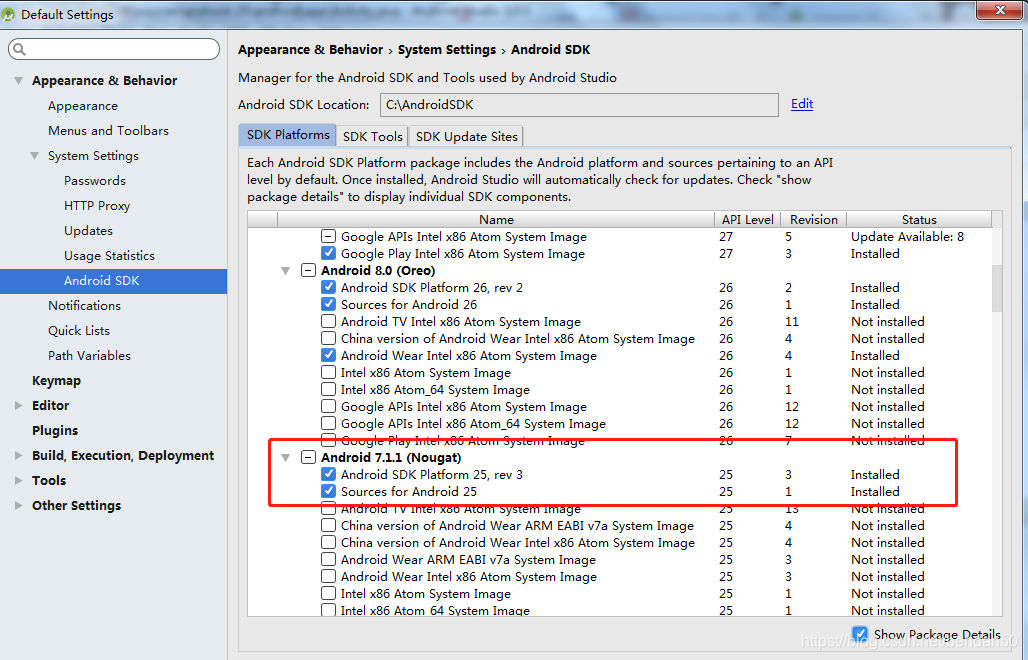Check Android TV Intel x86 Atom System Image API 26

pyautogui.click(x=328, y=322)
